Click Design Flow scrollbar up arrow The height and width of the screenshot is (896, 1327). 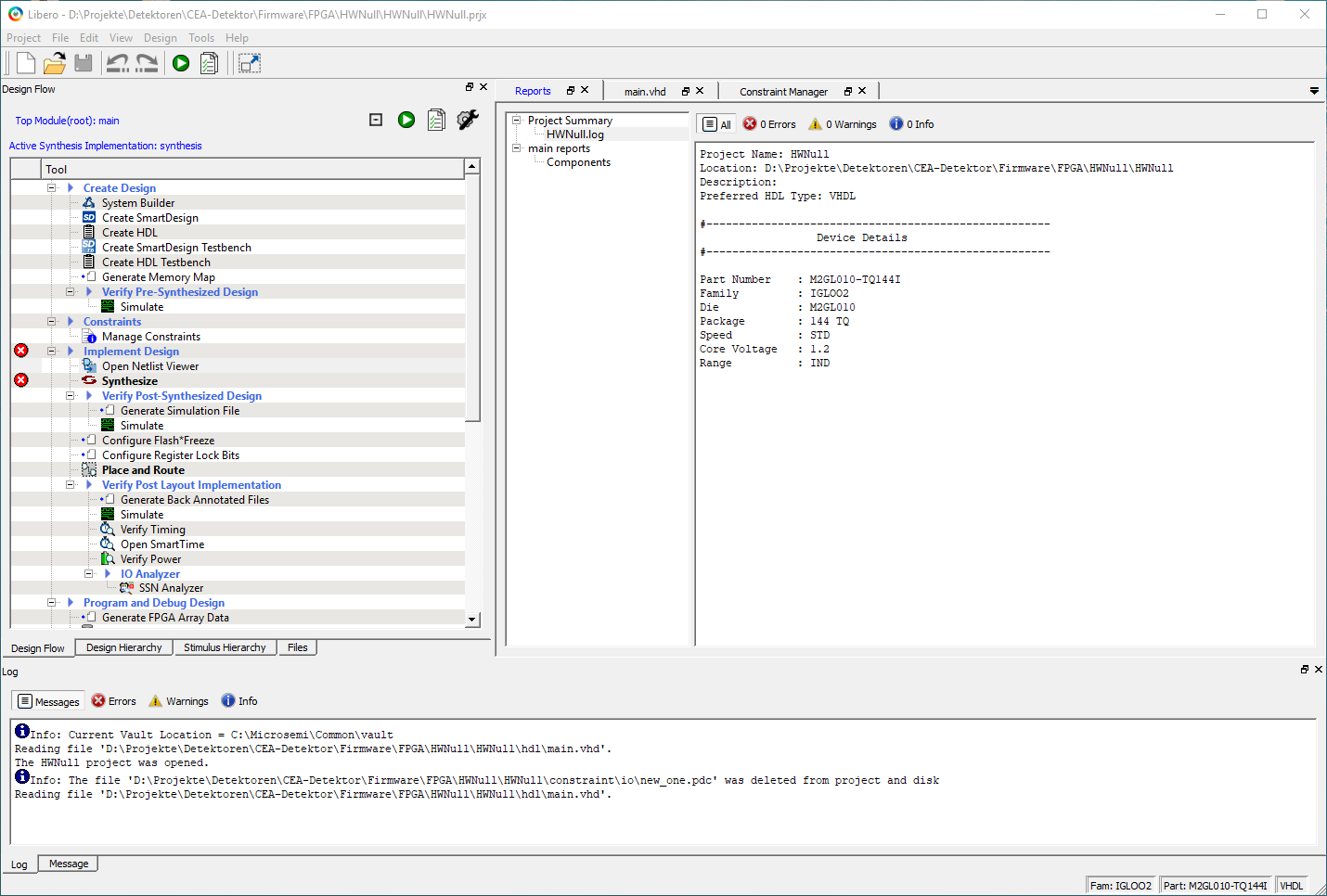pyautogui.click(x=472, y=166)
